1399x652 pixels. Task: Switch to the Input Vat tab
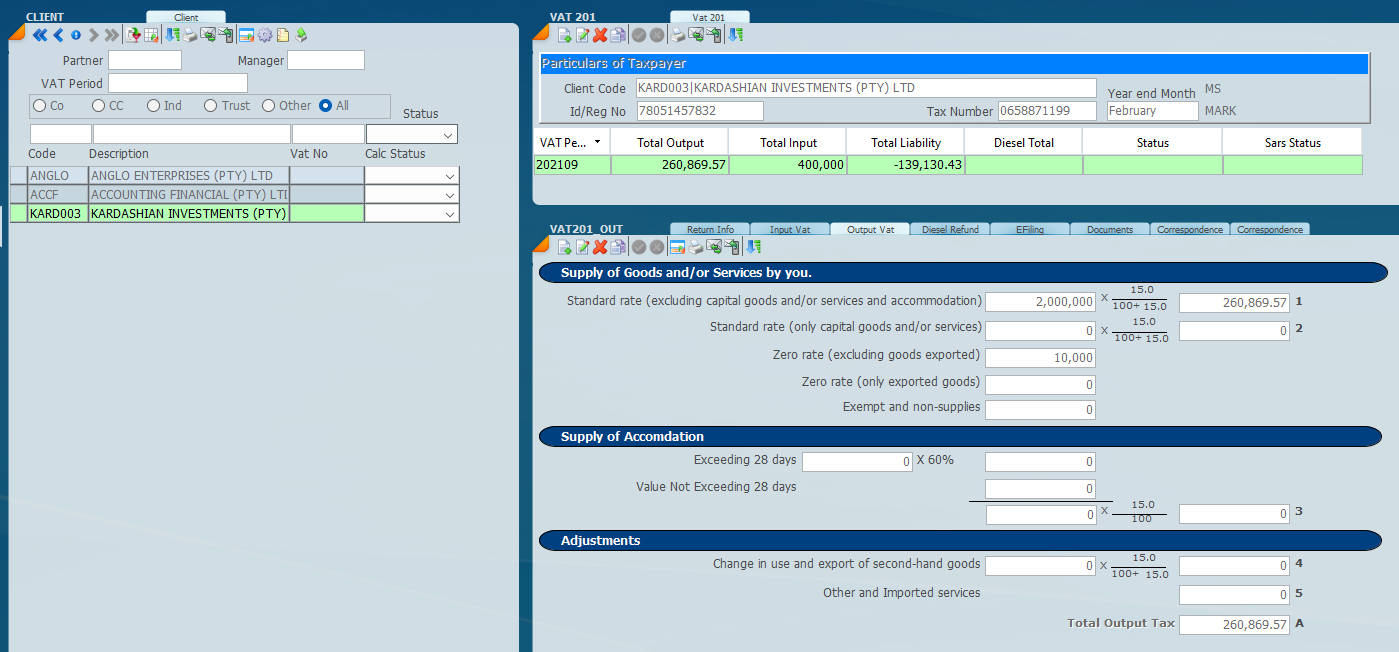coord(789,229)
